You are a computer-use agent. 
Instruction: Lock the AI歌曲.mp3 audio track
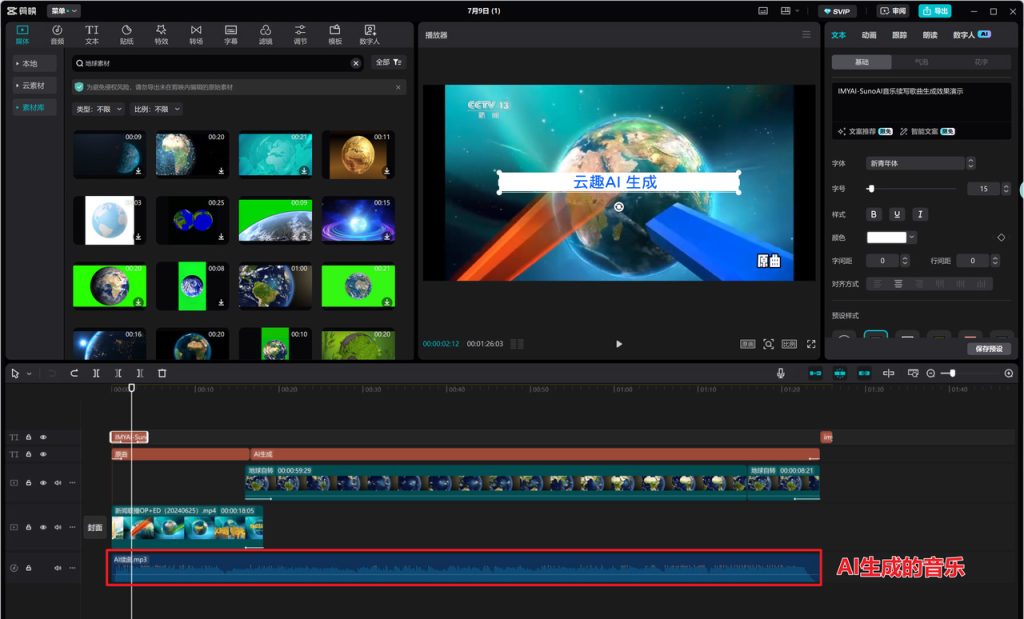pos(28,568)
